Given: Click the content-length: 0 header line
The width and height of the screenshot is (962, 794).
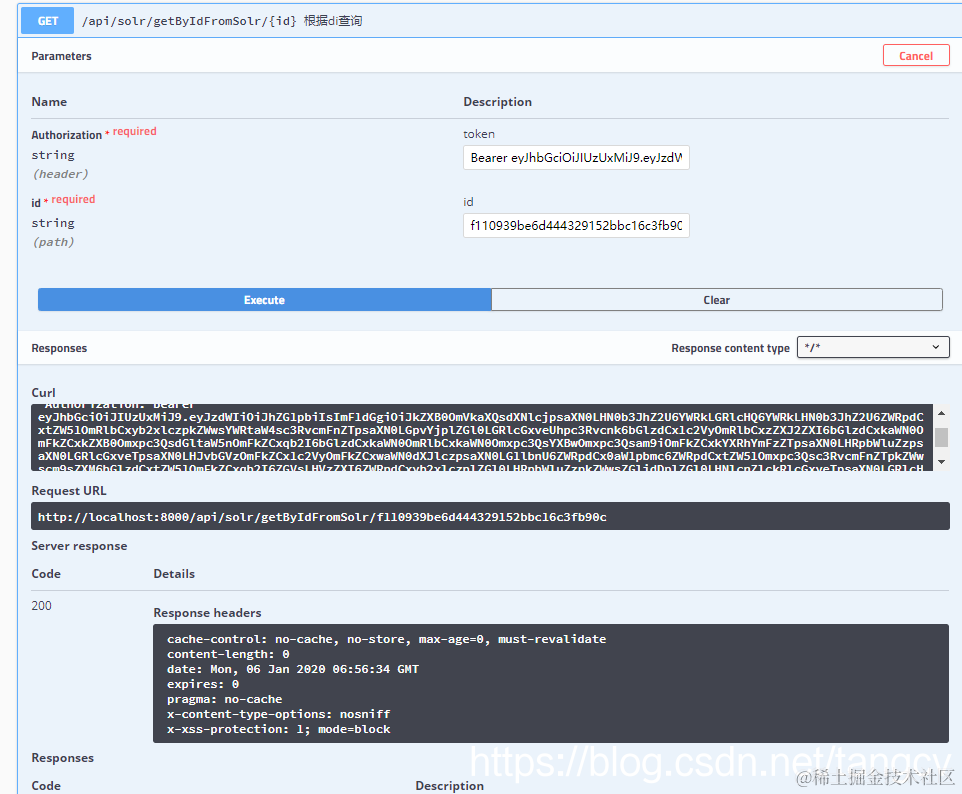Looking at the screenshot, I should pyautogui.click(x=228, y=654).
